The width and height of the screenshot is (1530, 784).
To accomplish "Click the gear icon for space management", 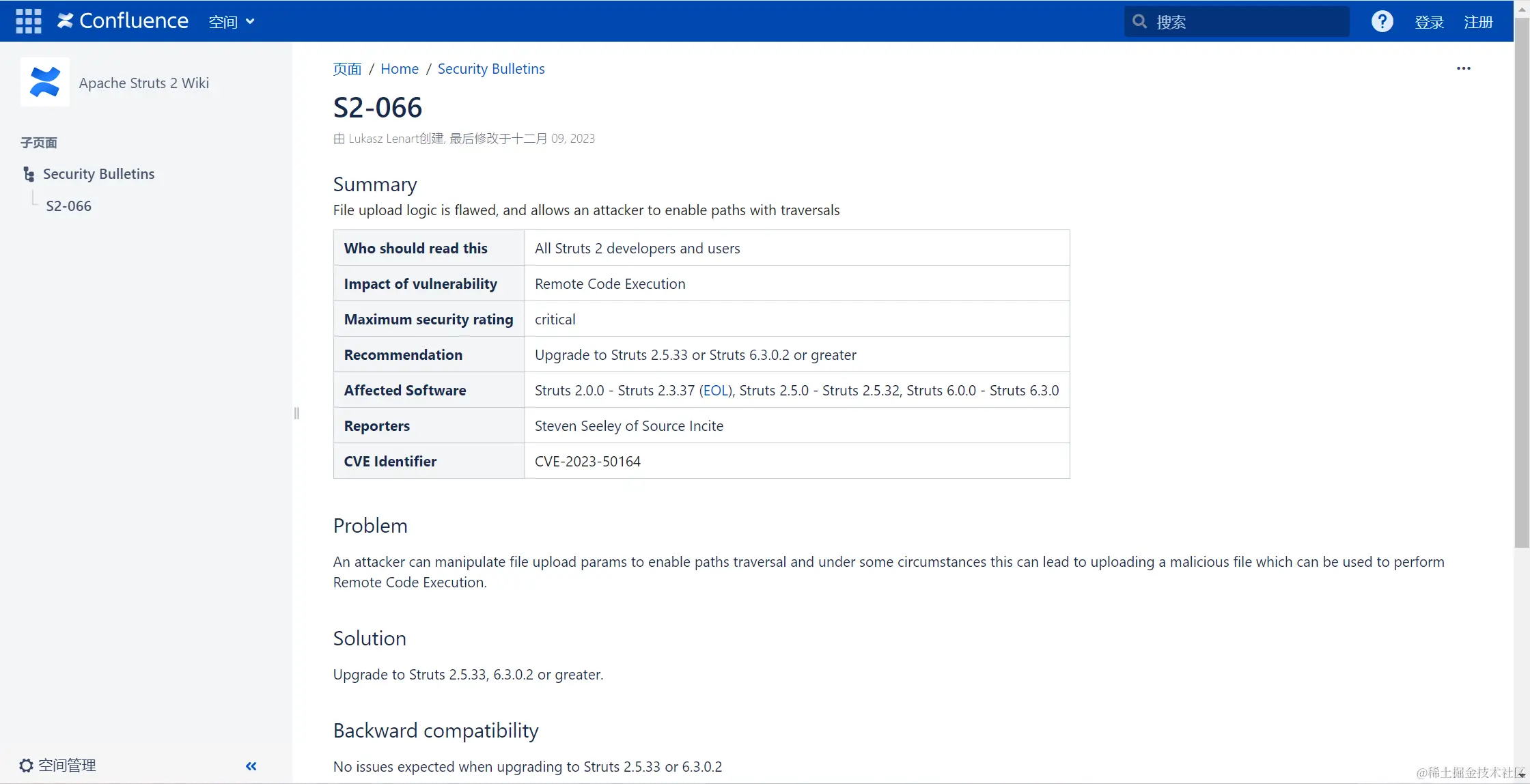I will (26, 766).
